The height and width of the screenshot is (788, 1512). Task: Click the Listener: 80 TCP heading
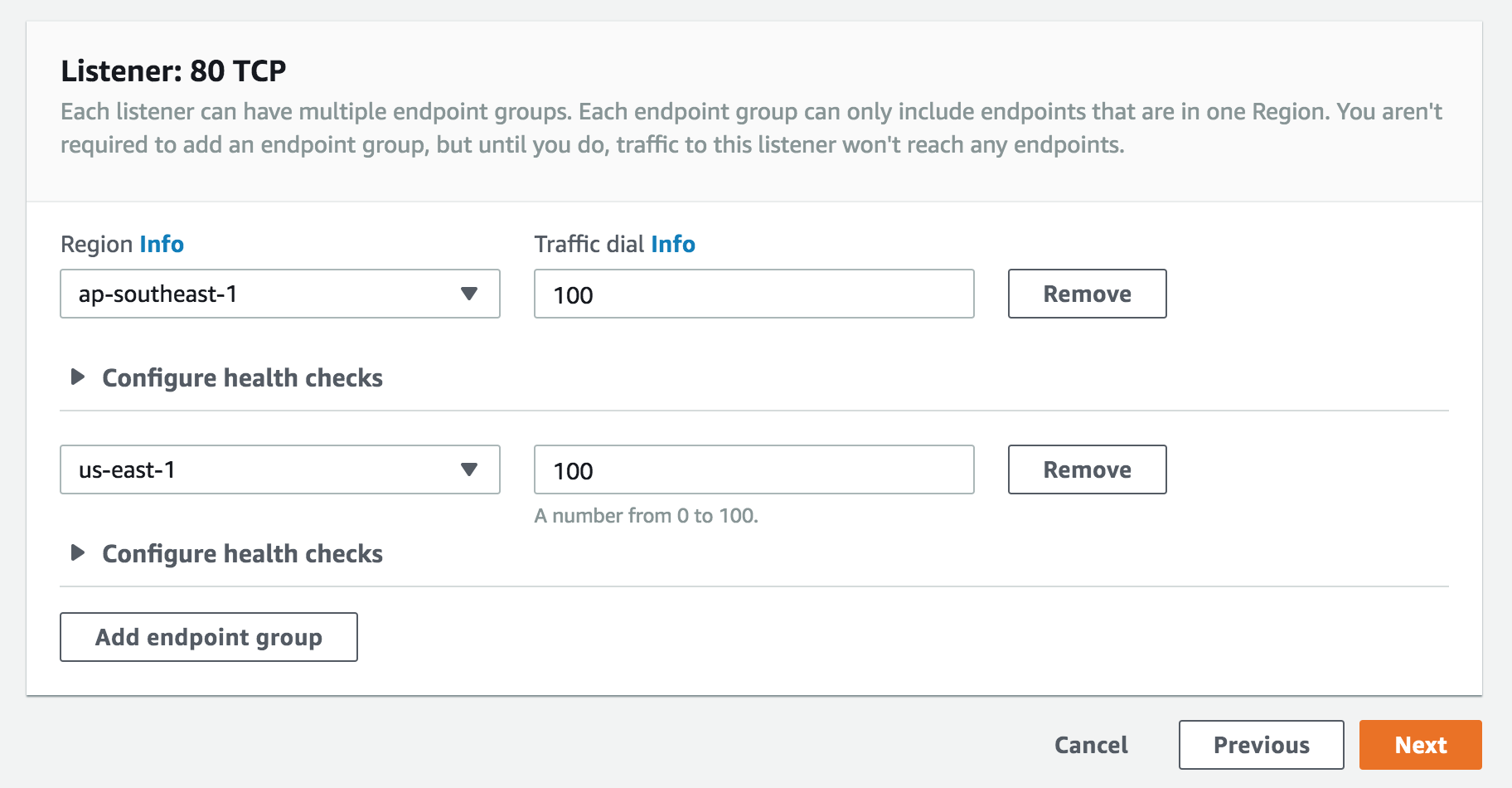[x=173, y=71]
